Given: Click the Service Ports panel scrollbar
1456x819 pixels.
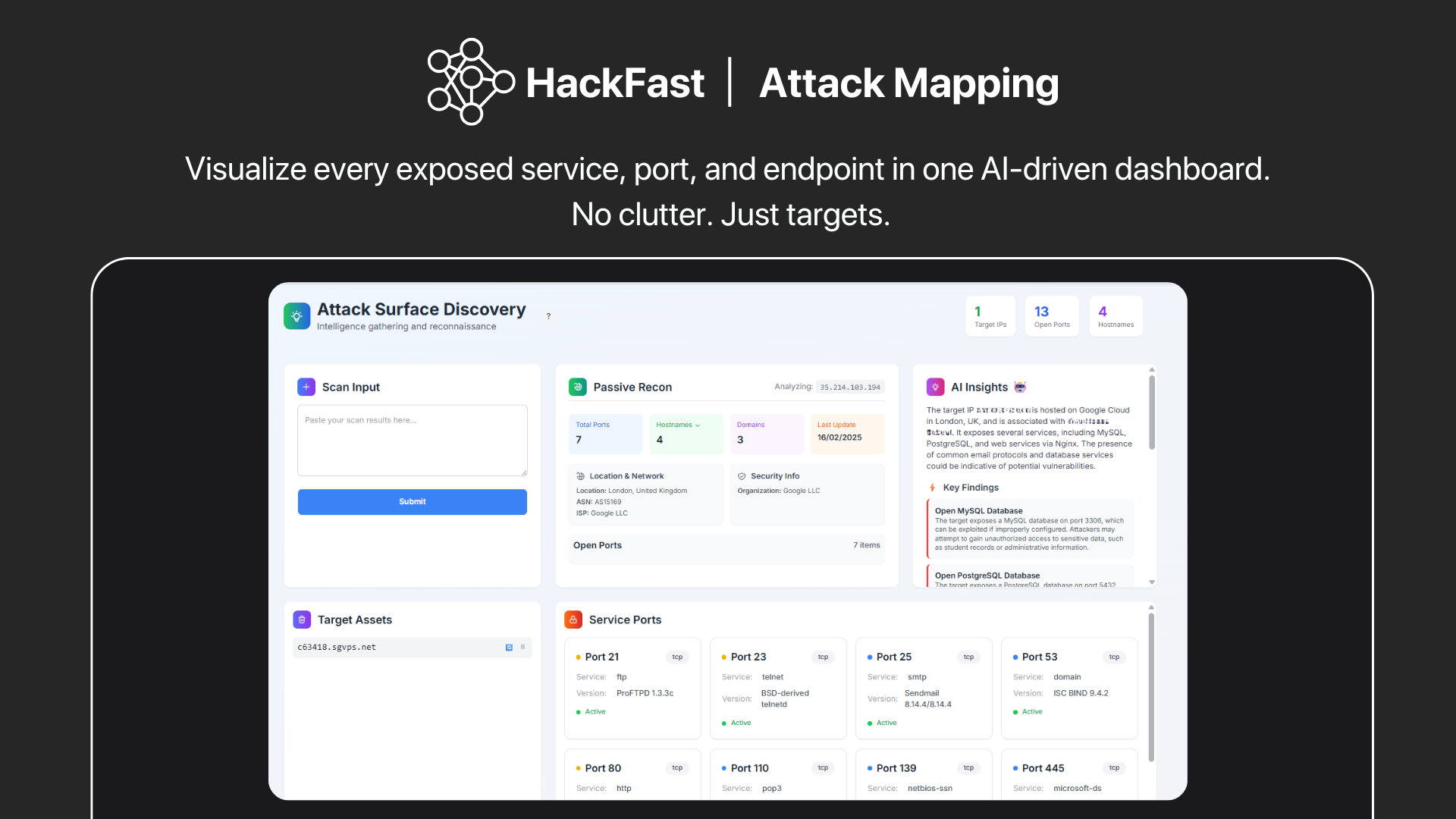Looking at the screenshot, I should click(1151, 687).
